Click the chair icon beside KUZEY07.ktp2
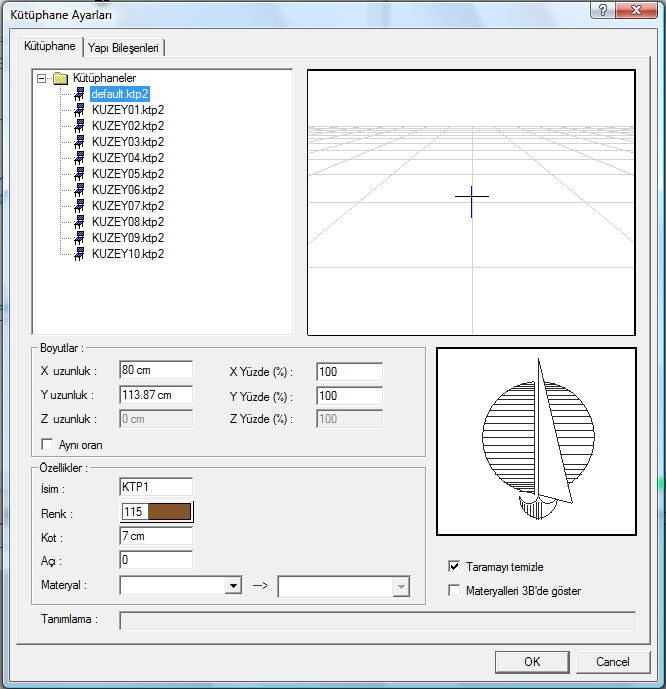666x689 pixels. (80, 206)
